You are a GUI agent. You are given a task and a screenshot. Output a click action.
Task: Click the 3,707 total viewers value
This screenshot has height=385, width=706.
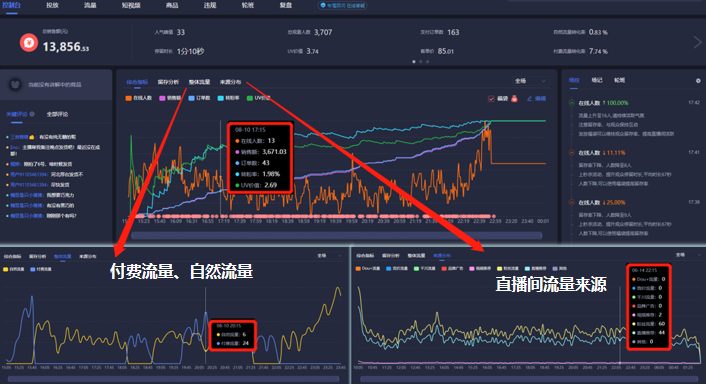coord(323,32)
